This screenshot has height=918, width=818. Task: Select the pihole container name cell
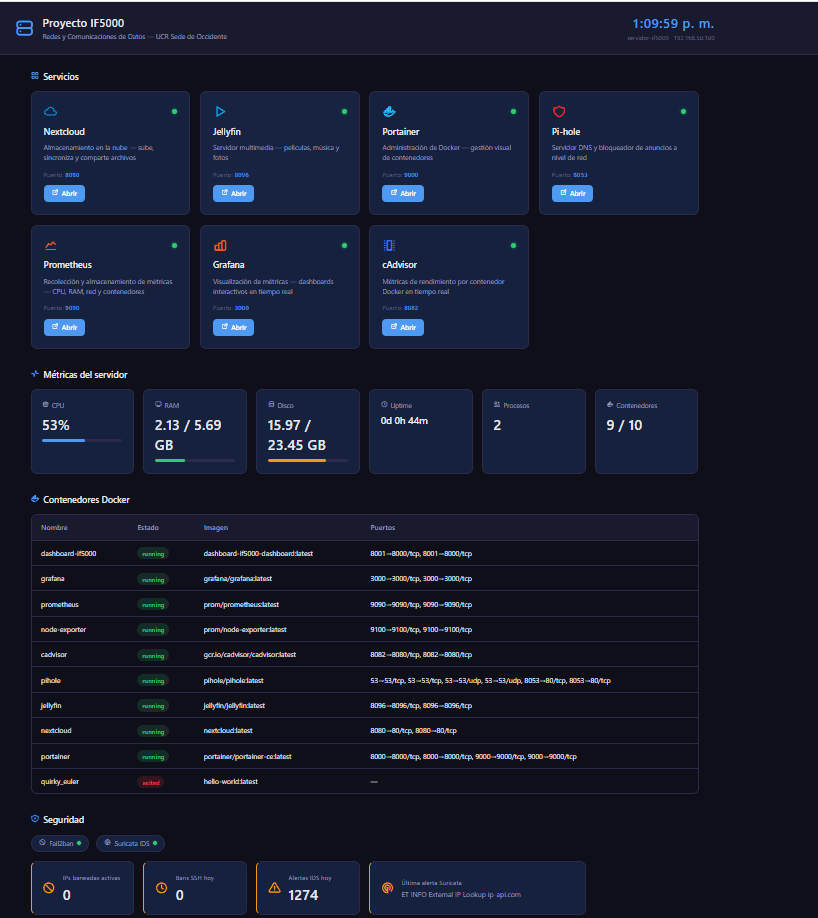(x=51, y=680)
